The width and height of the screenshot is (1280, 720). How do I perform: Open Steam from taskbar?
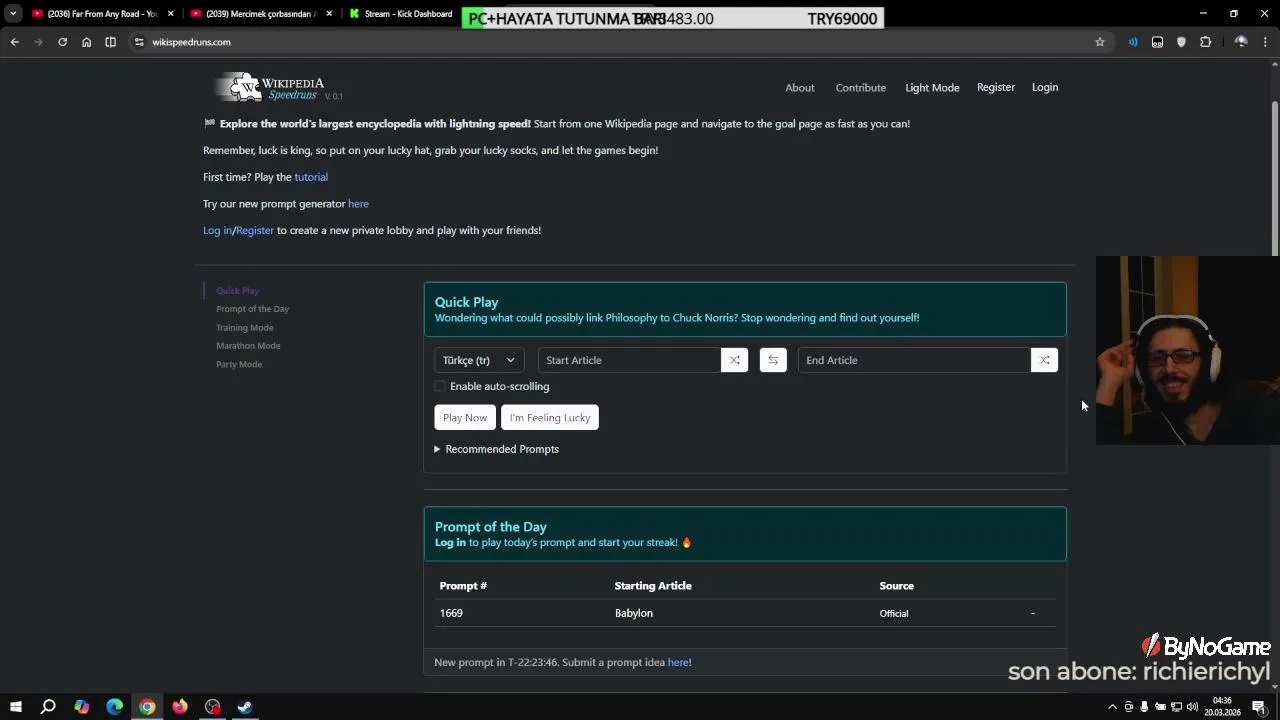point(245,707)
